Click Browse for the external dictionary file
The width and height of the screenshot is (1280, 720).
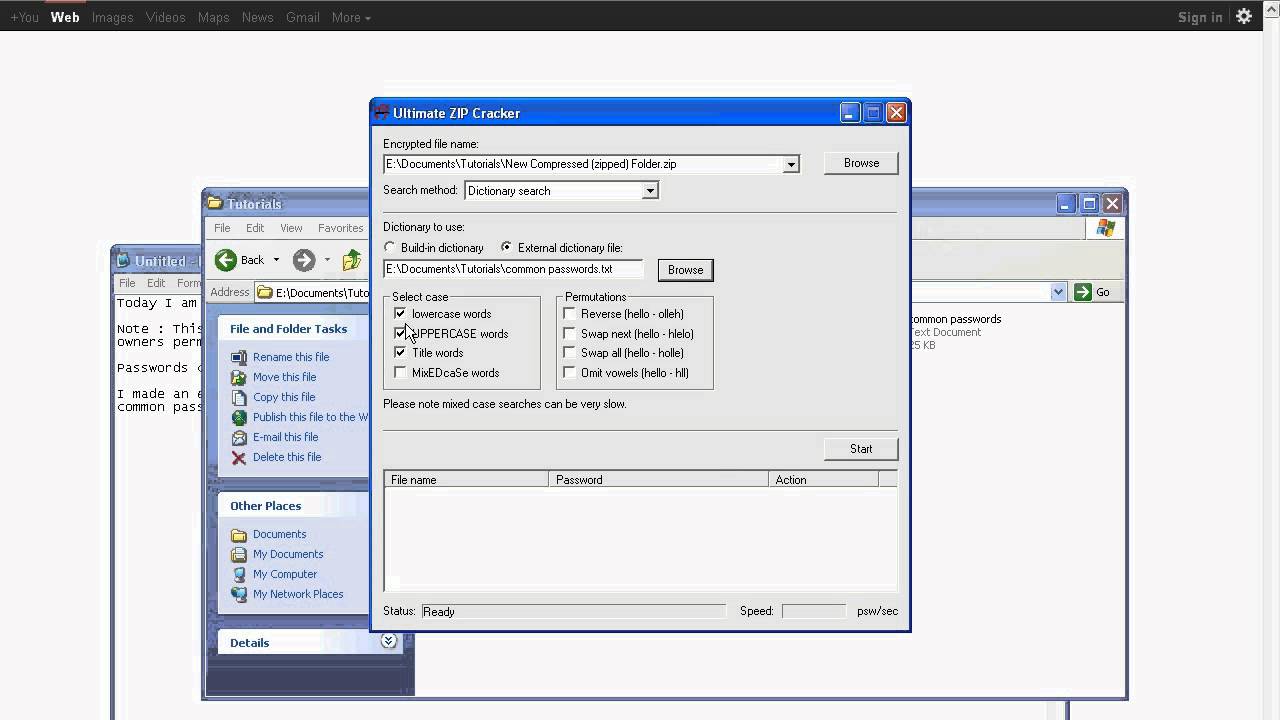tap(685, 270)
